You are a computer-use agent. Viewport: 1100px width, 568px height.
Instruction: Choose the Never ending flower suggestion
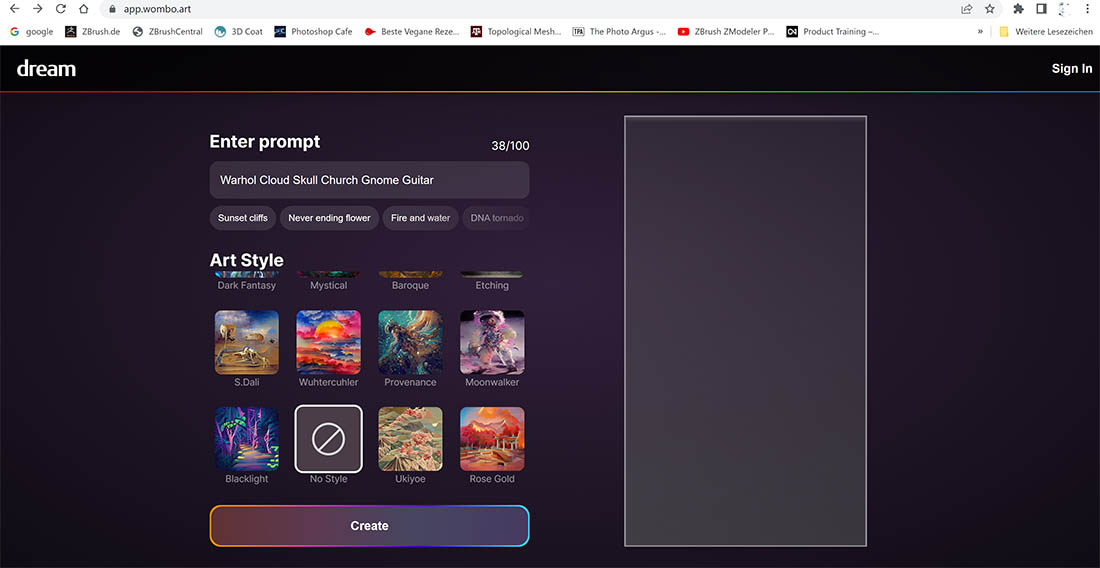click(x=329, y=218)
